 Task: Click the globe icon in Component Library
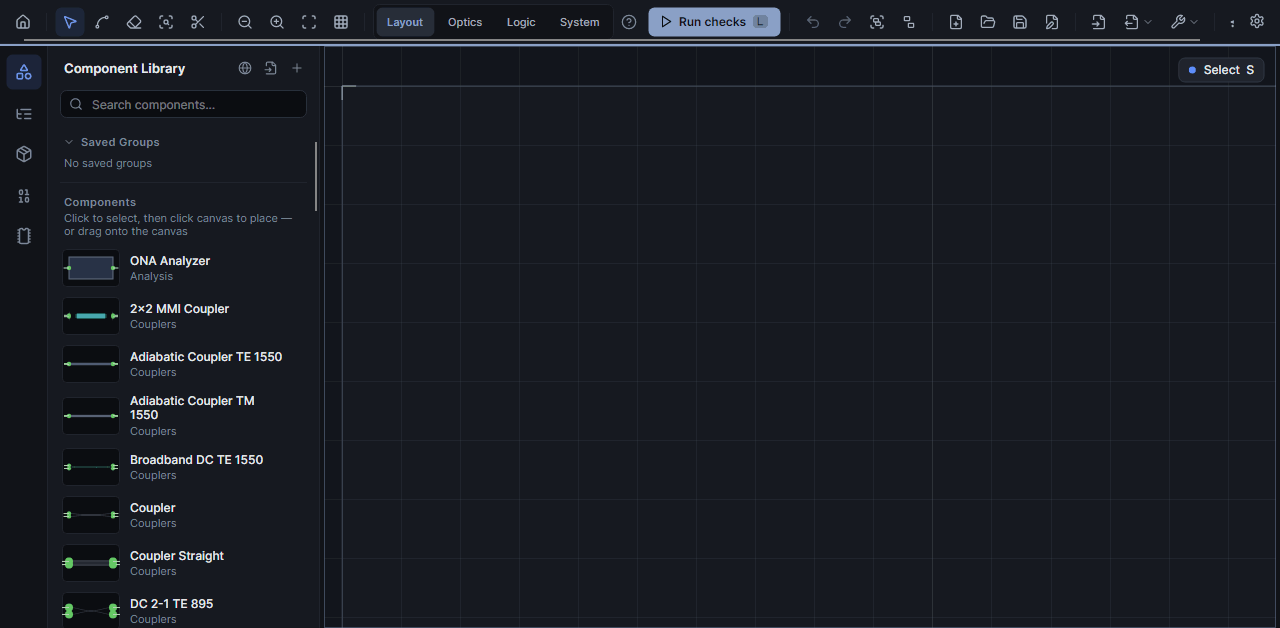[x=245, y=68]
